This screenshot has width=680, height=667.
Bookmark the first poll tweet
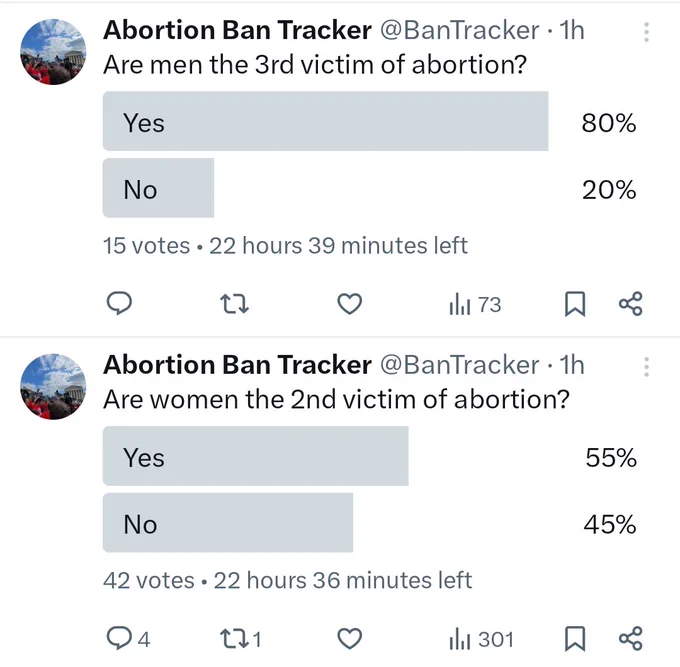[575, 304]
